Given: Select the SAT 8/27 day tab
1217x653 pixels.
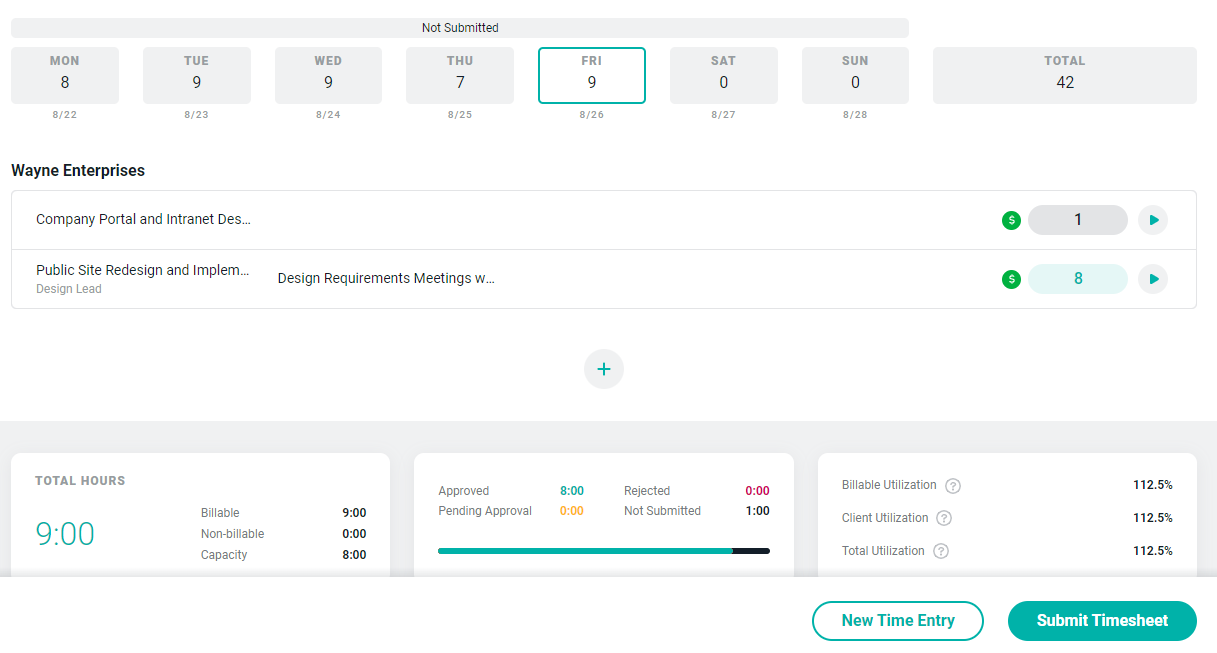Looking at the screenshot, I should 723,76.
